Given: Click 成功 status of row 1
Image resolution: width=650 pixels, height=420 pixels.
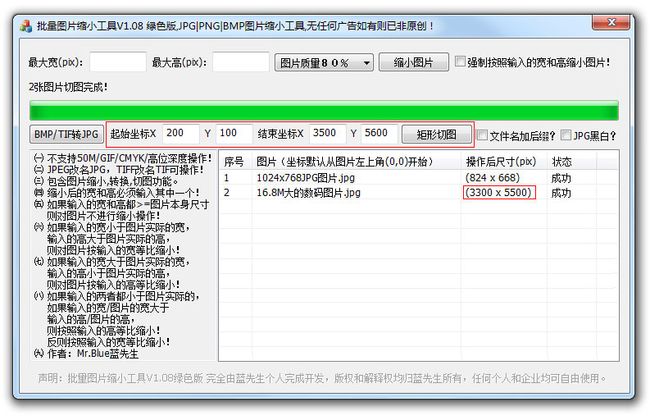Looking at the screenshot, I should [561, 178].
